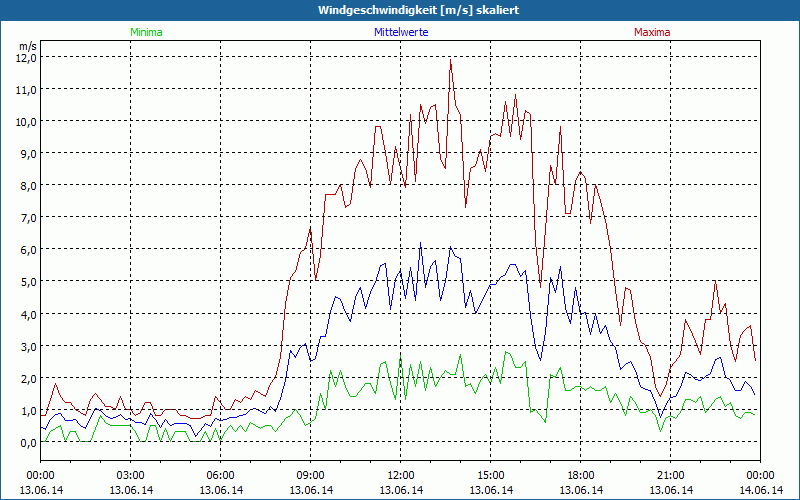
Task: Click the Mittelwerte legend label
Action: [401, 32]
